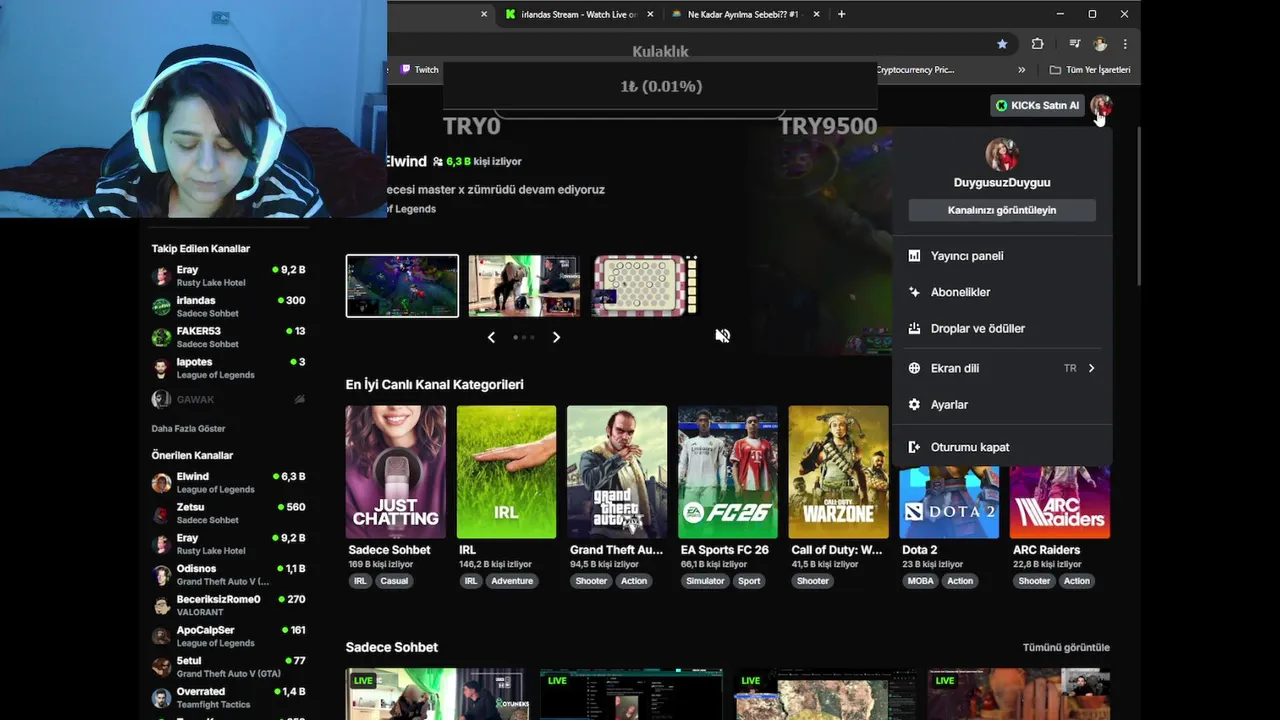This screenshot has height=720, width=1280.
Task: Open the Call of Duty Warzone category
Action: tap(838, 472)
